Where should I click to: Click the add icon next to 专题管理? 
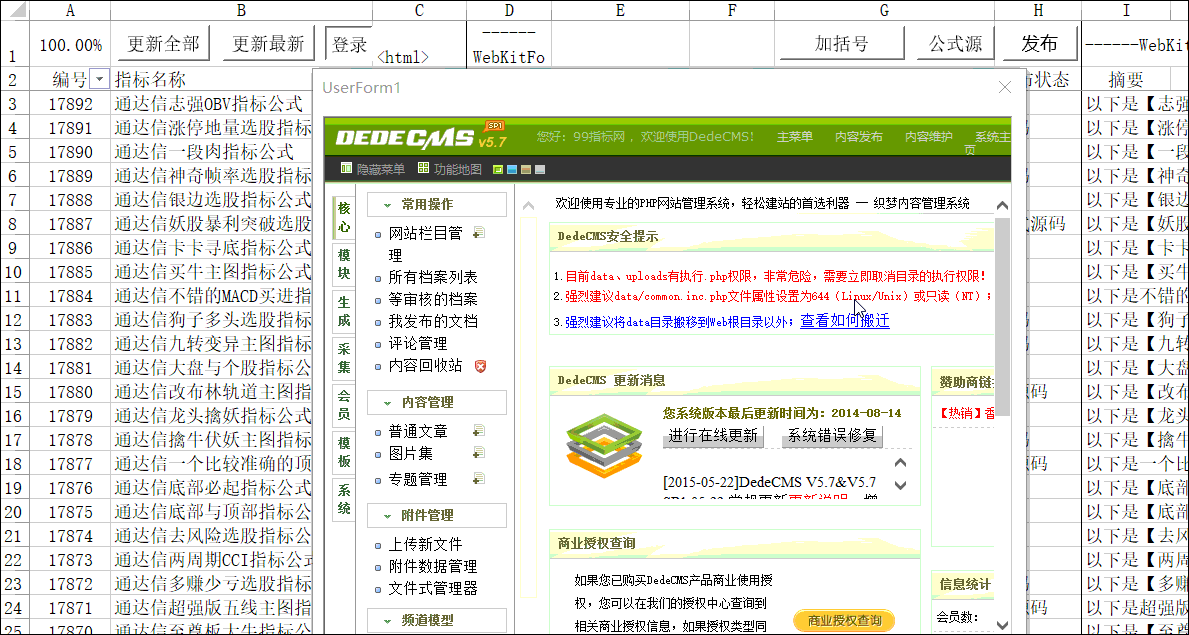click(x=479, y=479)
